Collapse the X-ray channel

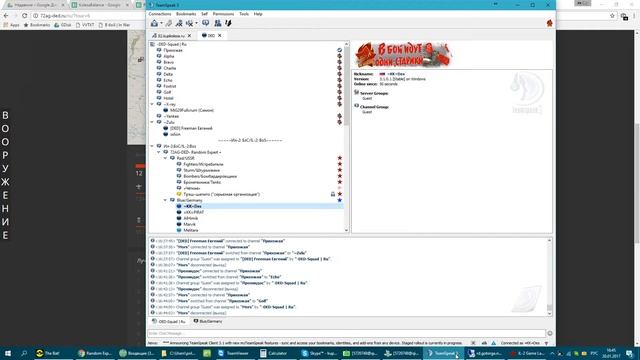pyautogui.click(x=152, y=104)
